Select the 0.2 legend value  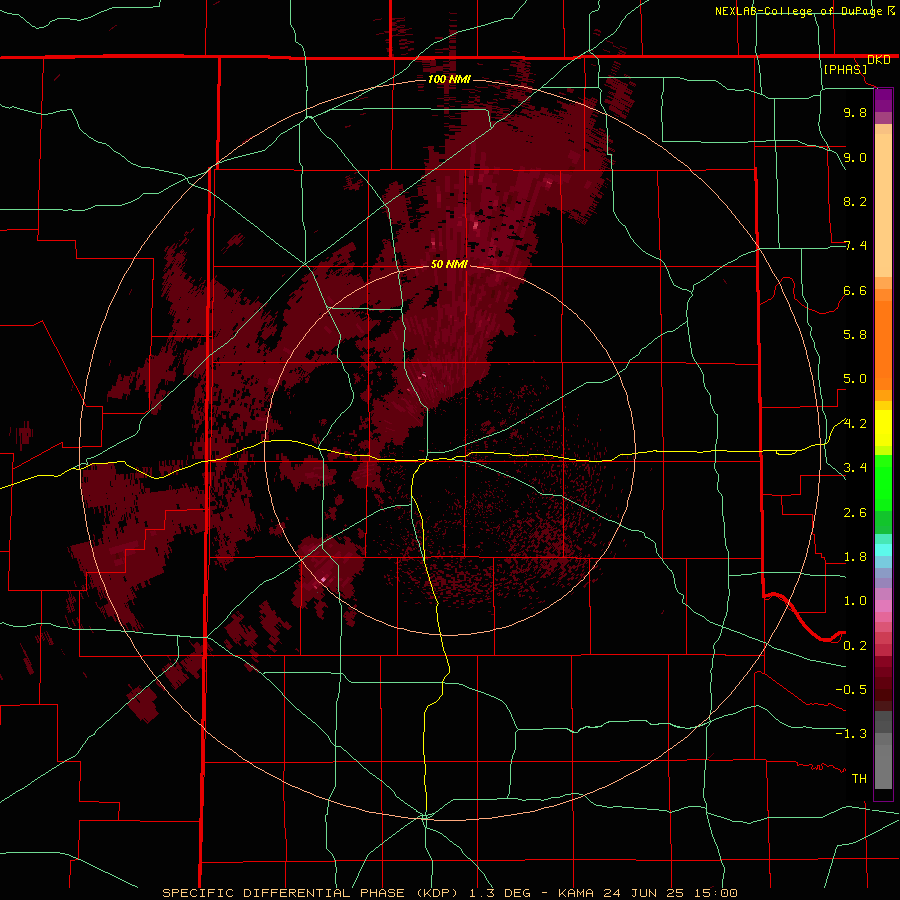click(855, 646)
